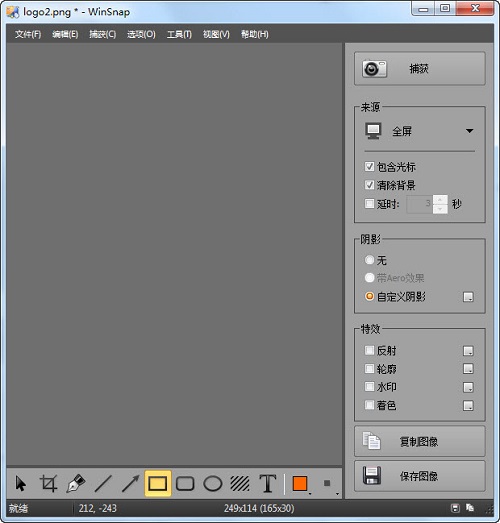Click the 就绪 status text
The width and height of the screenshot is (500, 523).
tap(18, 509)
